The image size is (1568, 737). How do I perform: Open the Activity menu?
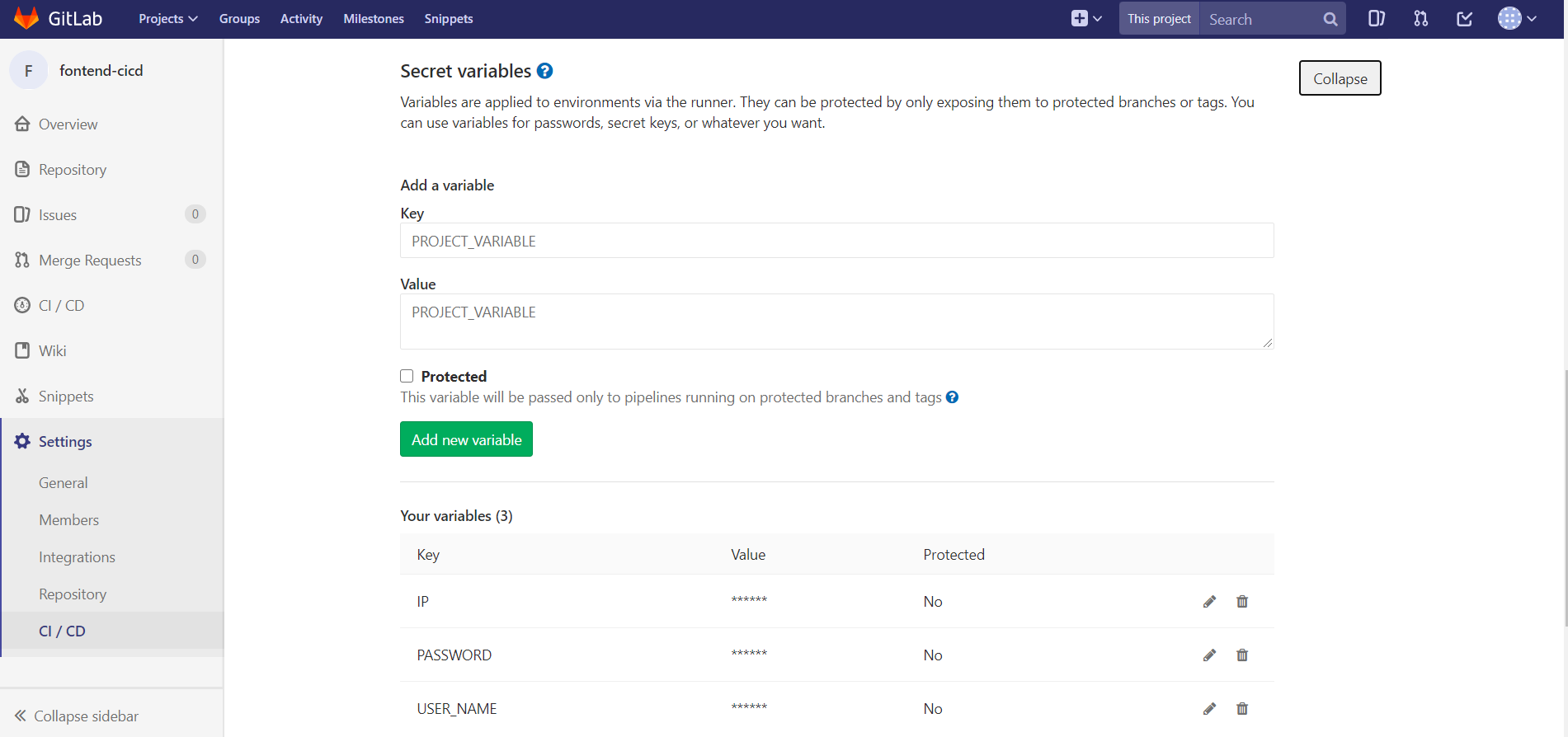coord(301,18)
